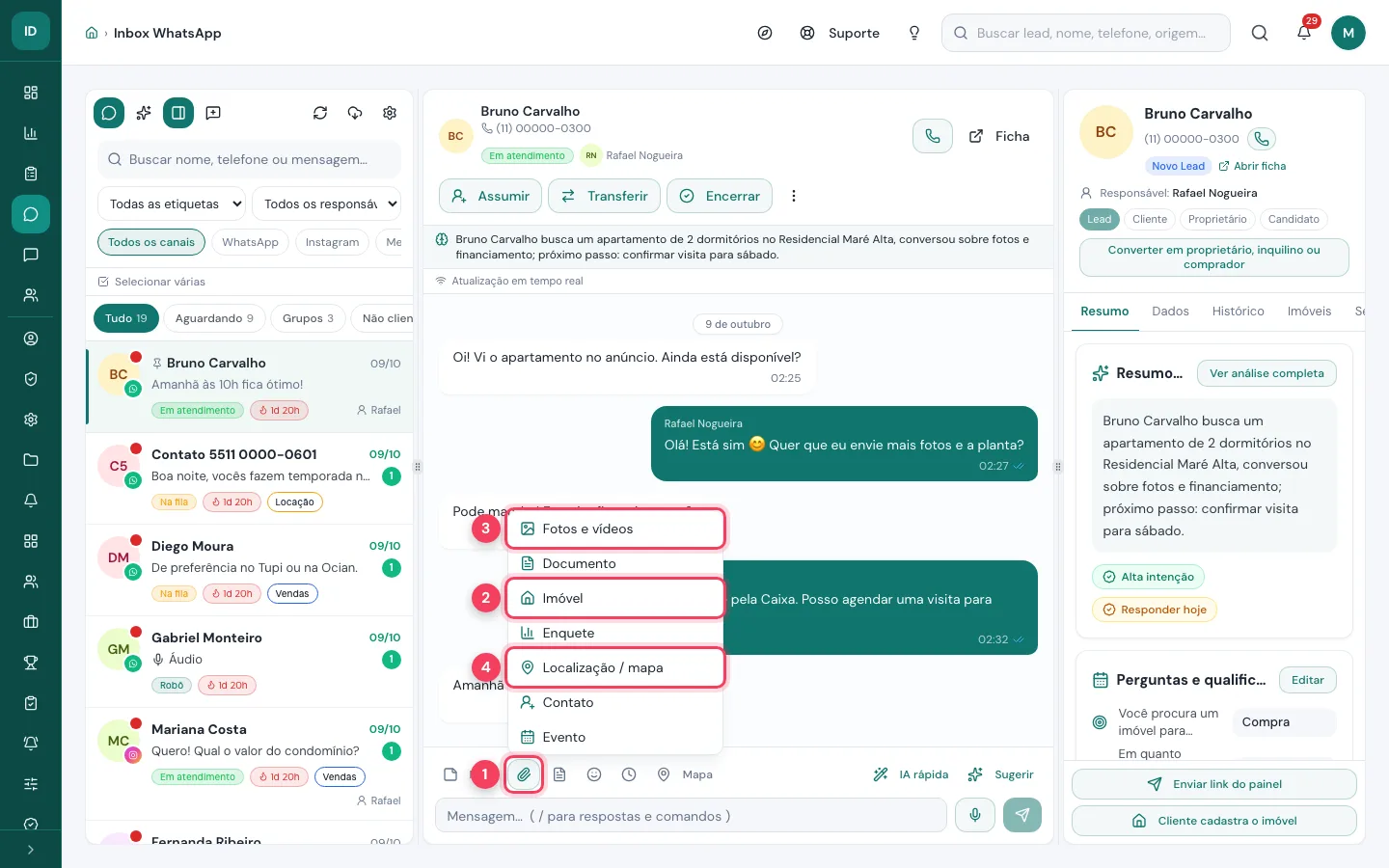
Task: Toggle the split panel view button
Action: (178, 113)
